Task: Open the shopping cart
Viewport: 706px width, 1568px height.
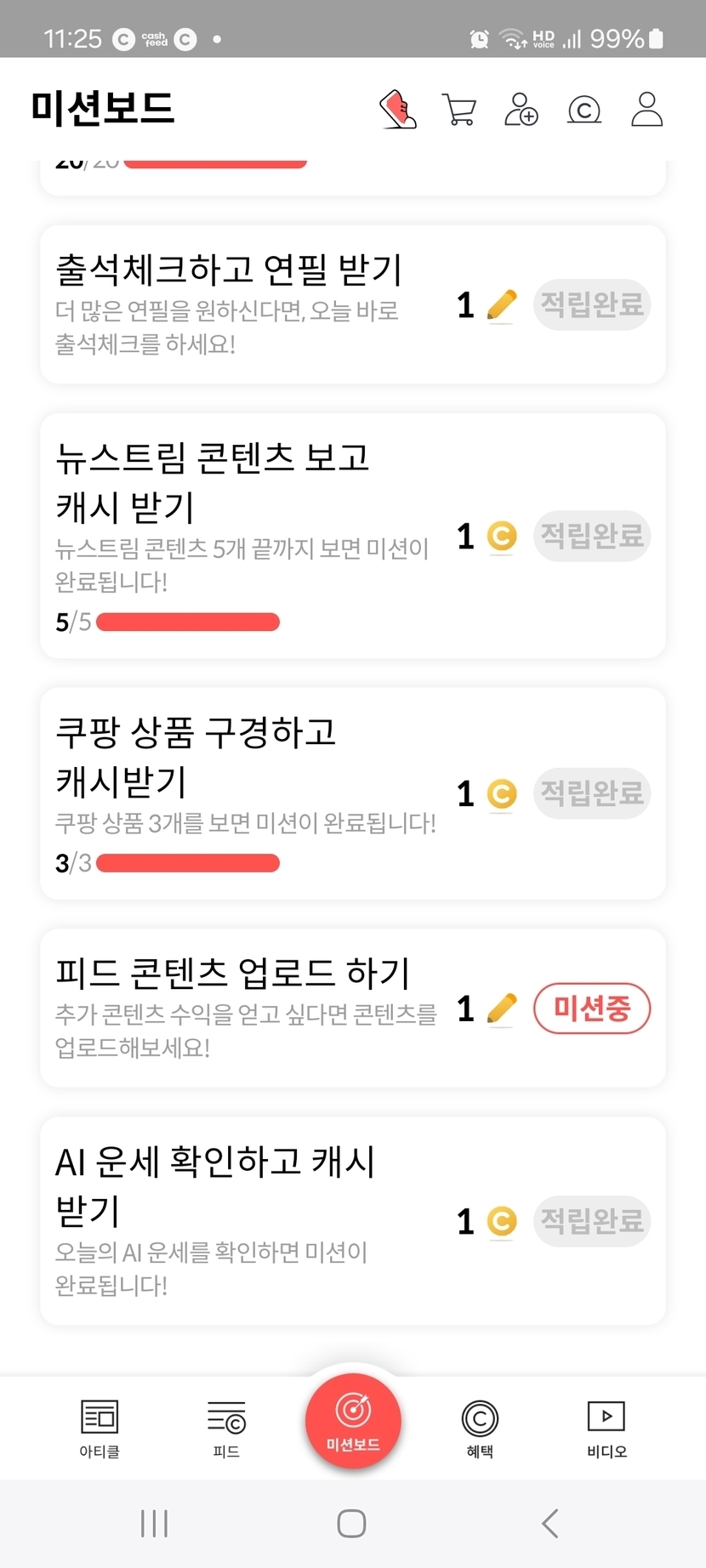Action: [459, 110]
